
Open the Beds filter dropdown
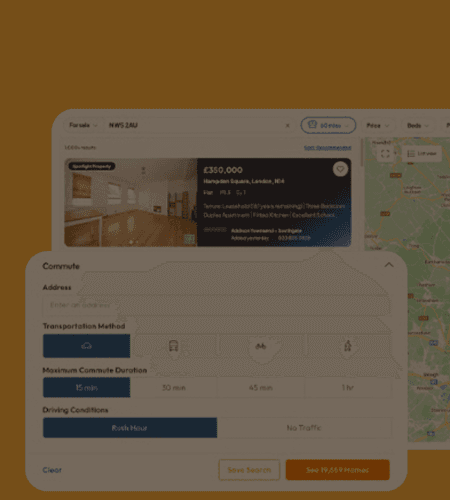point(417,125)
